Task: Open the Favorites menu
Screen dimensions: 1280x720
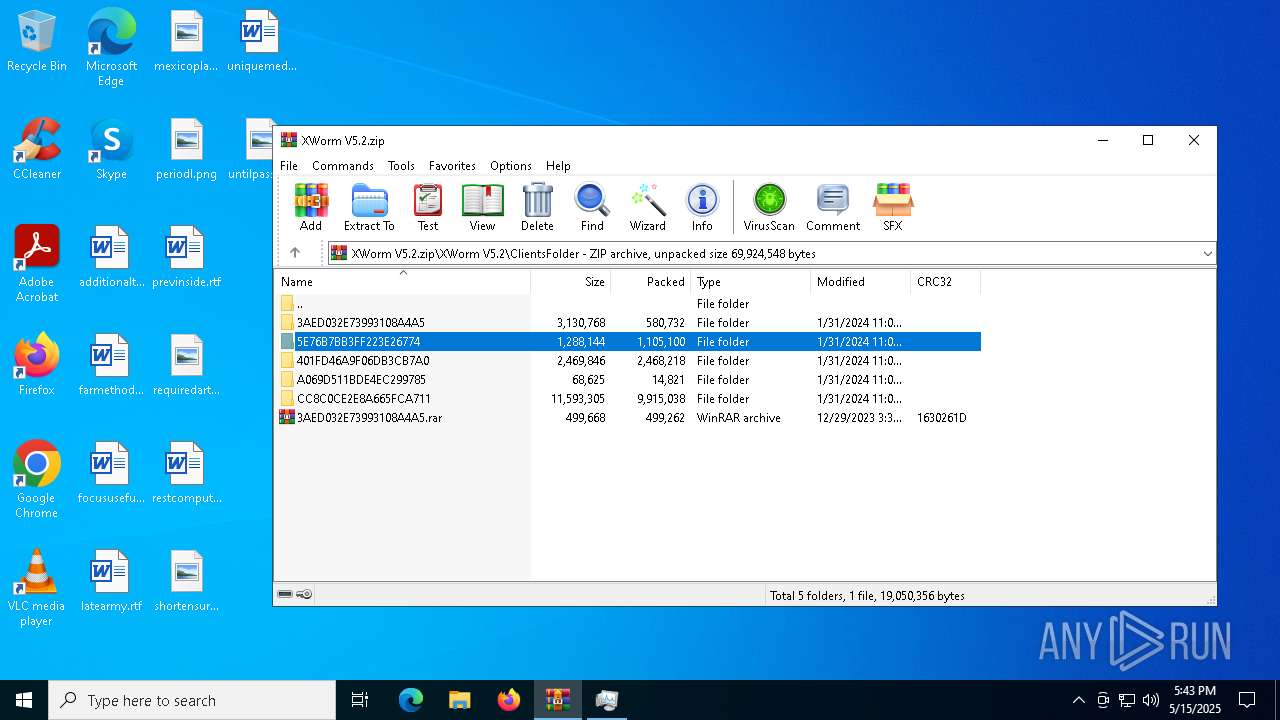Action: [x=452, y=166]
